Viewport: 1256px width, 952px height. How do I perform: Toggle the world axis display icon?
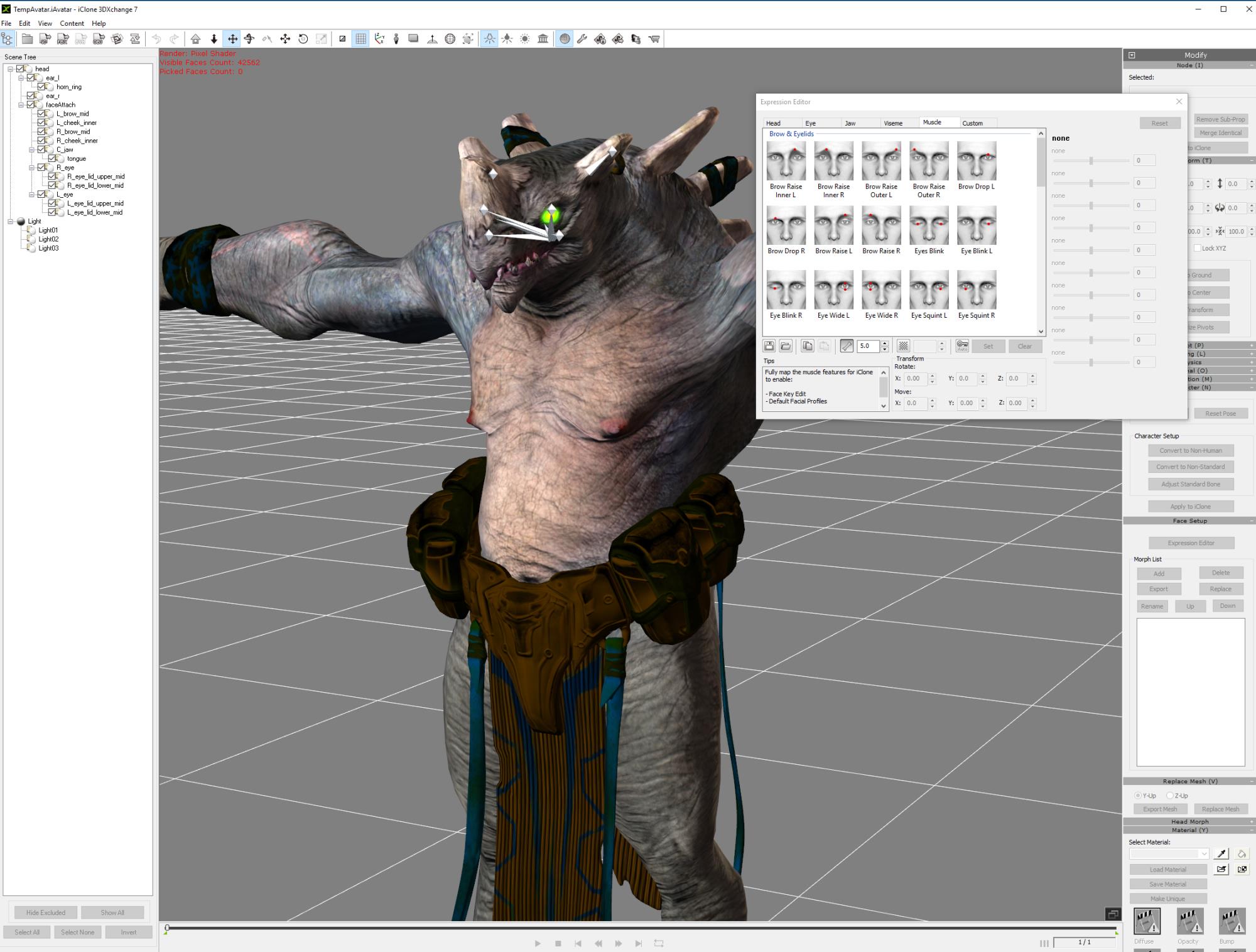coord(379,39)
